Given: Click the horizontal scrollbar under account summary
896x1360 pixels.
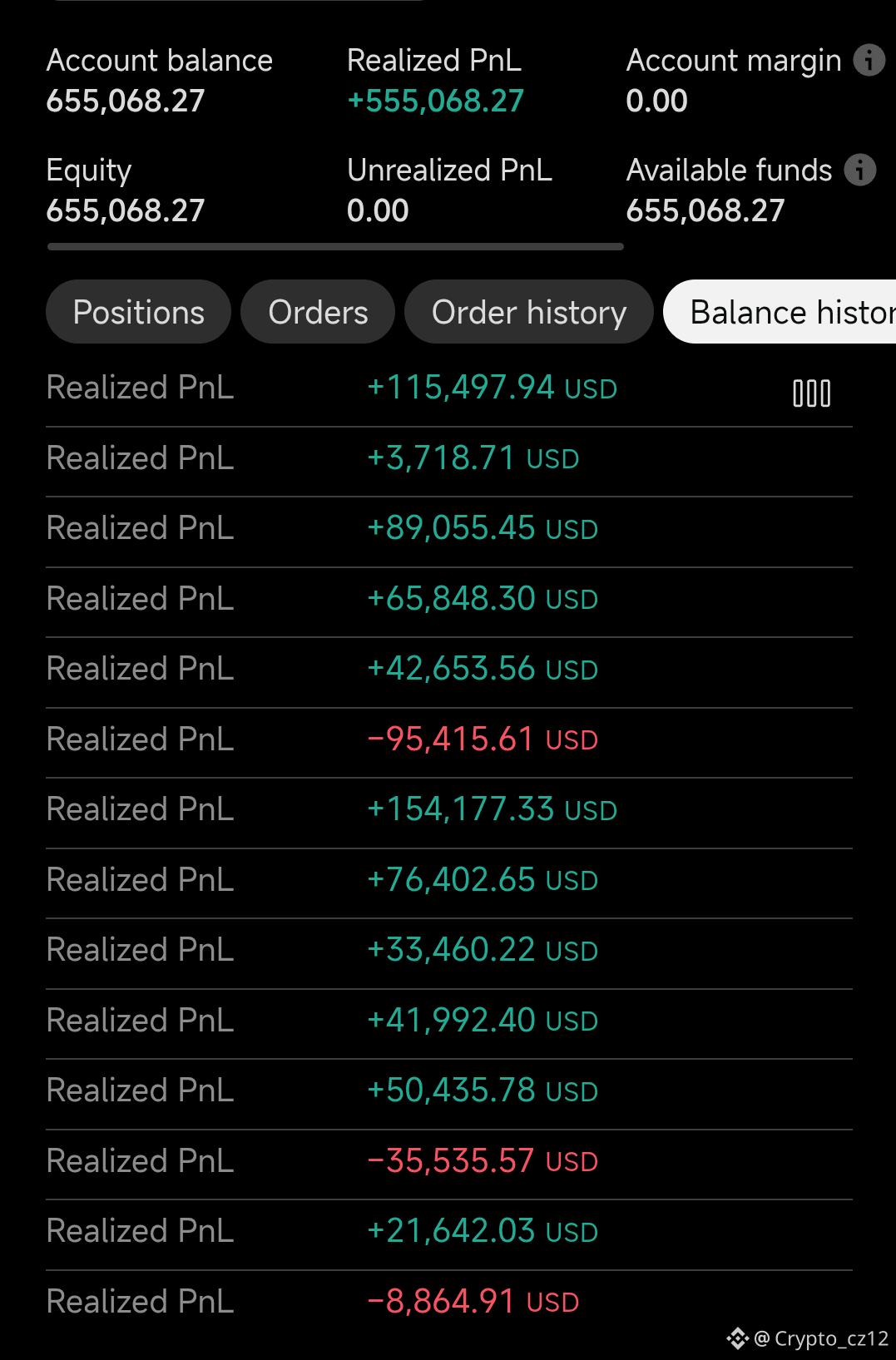Looking at the screenshot, I should (x=335, y=247).
